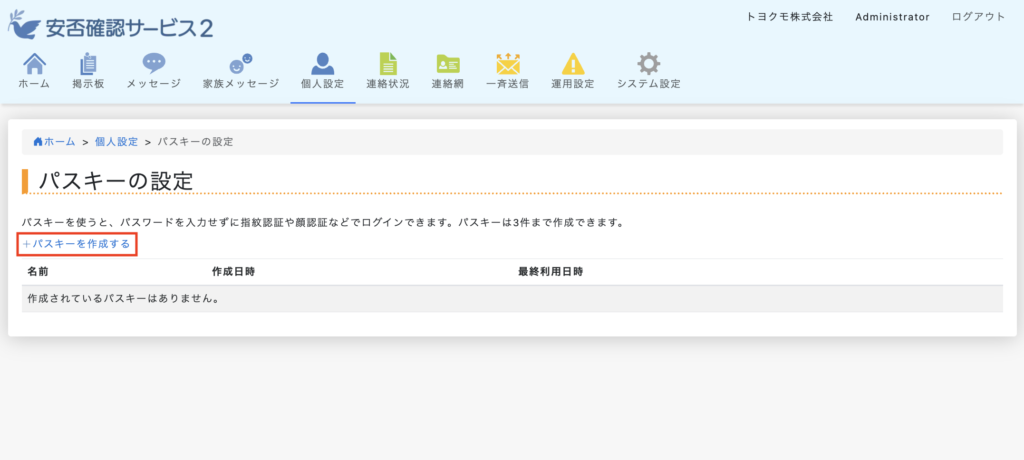
Task: Open the 家族メッセージ smiley faces icon
Action: click(x=241, y=64)
